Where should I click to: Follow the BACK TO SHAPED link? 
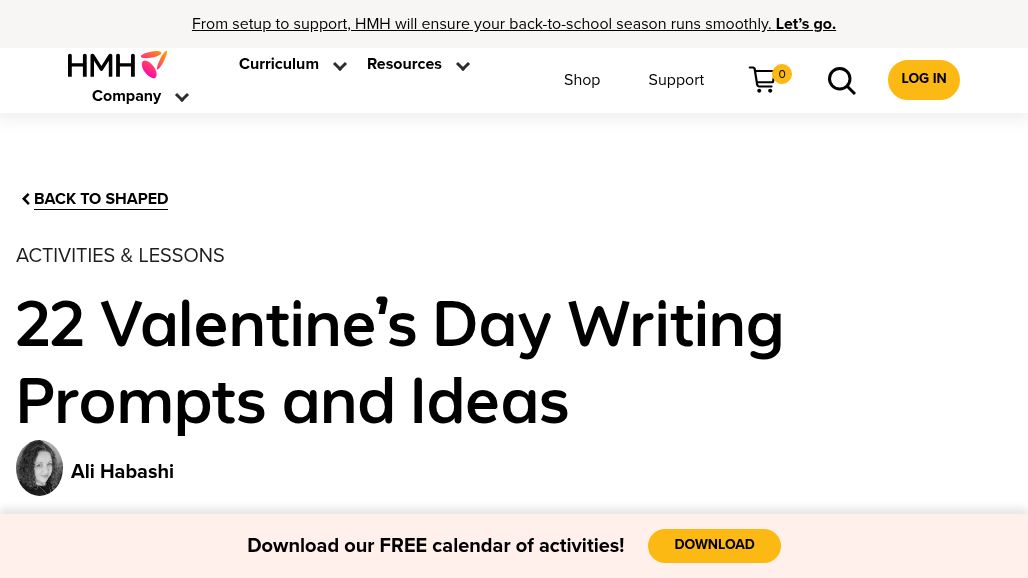(101, 199)
